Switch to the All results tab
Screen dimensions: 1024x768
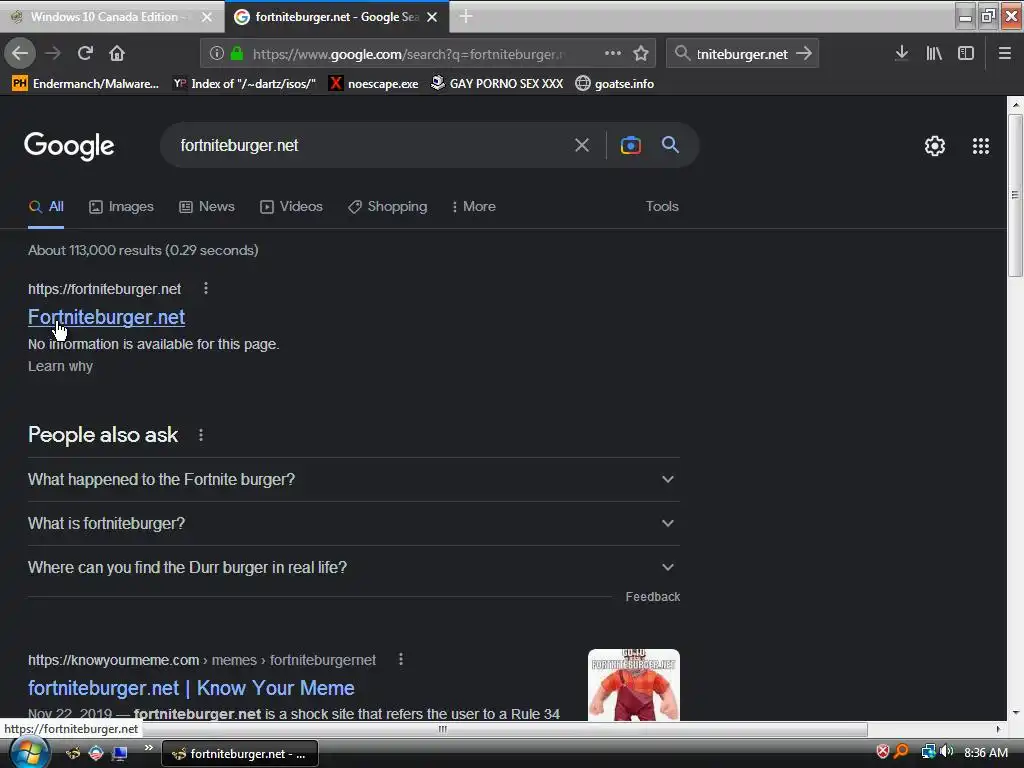pyautogui.click(x=46, y=206)
